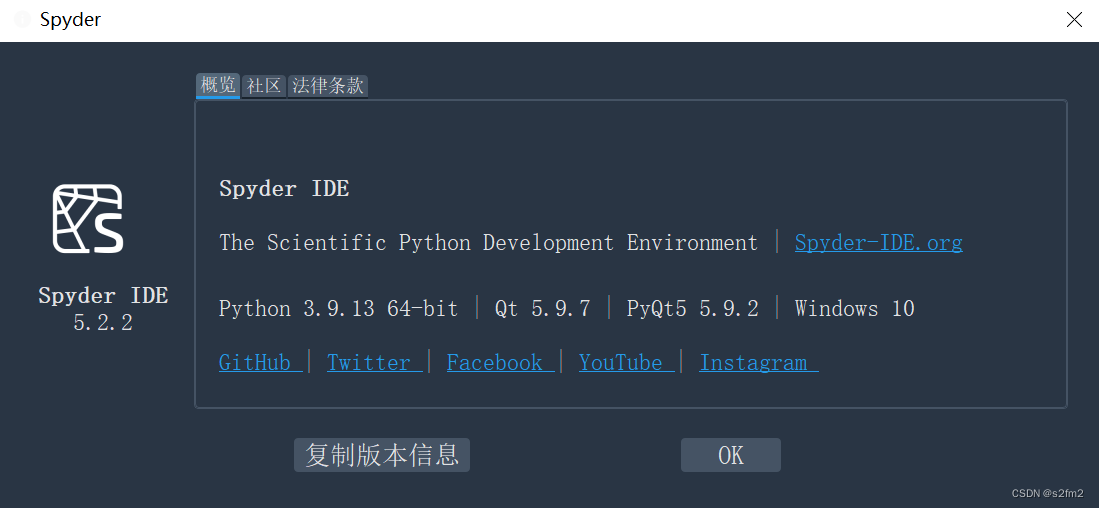Image resolution: width=1099 pixels, height=508 pixels.
Task: Select the "Python 3.9.13 64-bit" text
Action: [339, 308]
